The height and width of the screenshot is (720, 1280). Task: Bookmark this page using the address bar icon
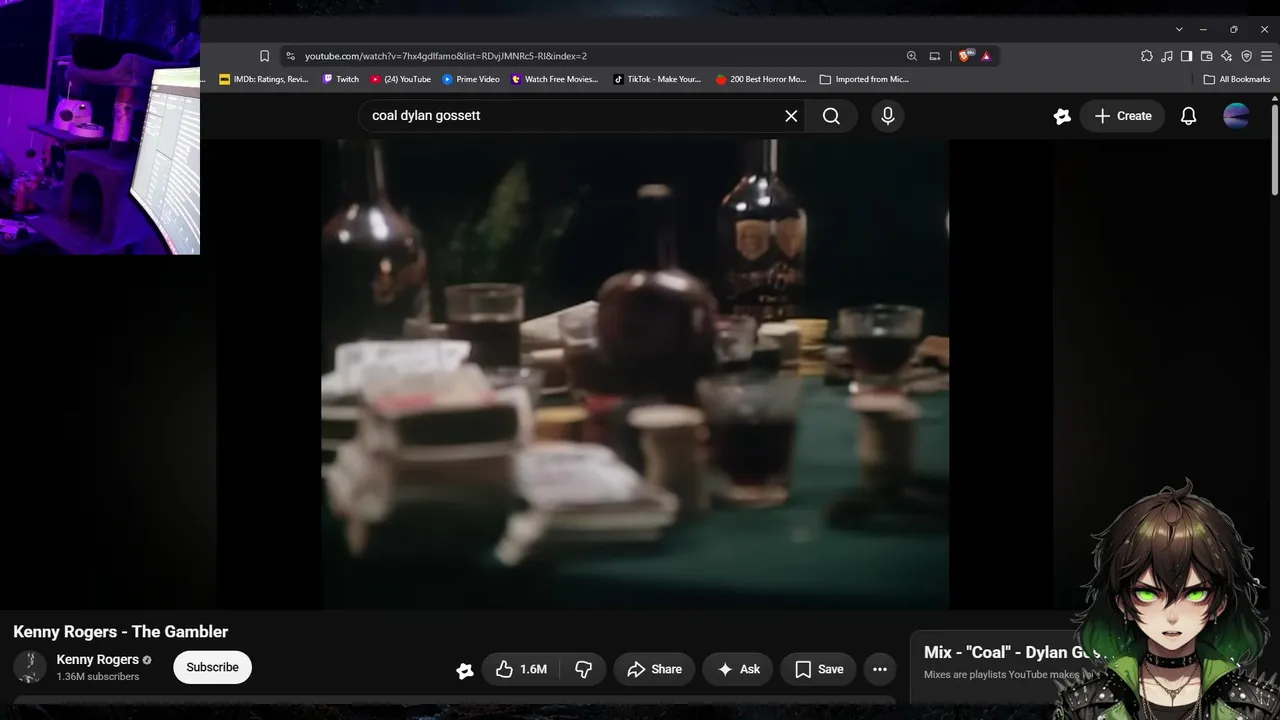click(264, 56)
